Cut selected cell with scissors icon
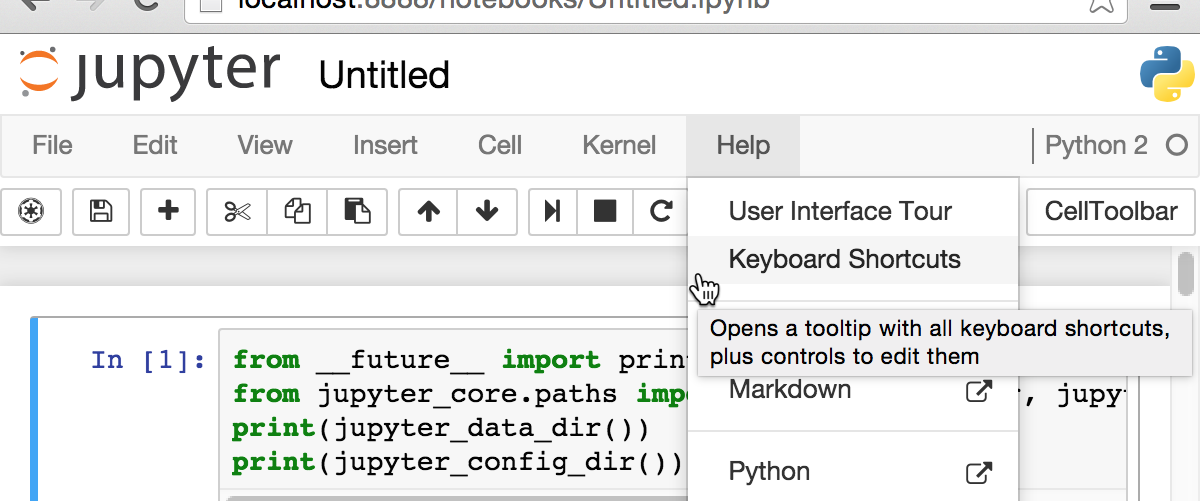Screen dimensions: 1200x501 [236, 211]
